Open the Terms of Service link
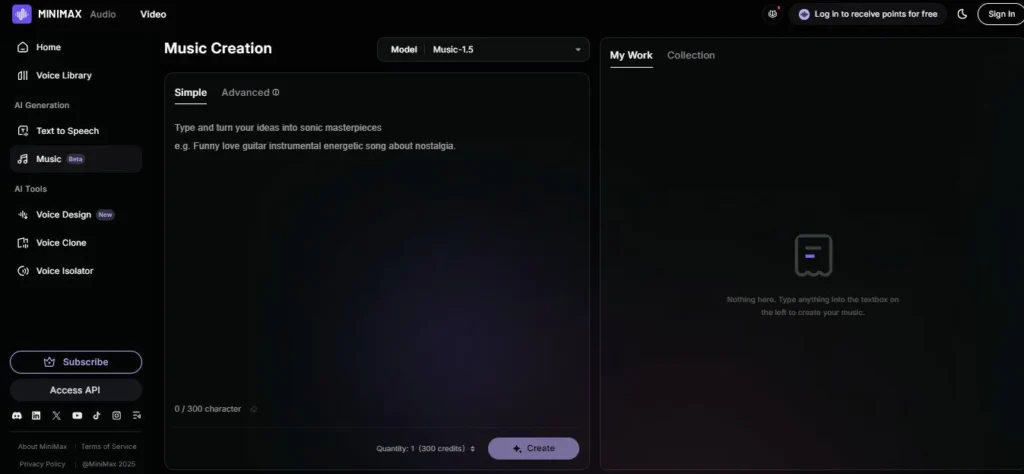This screenshot has height=474, width=1024. tap(108, 447)
